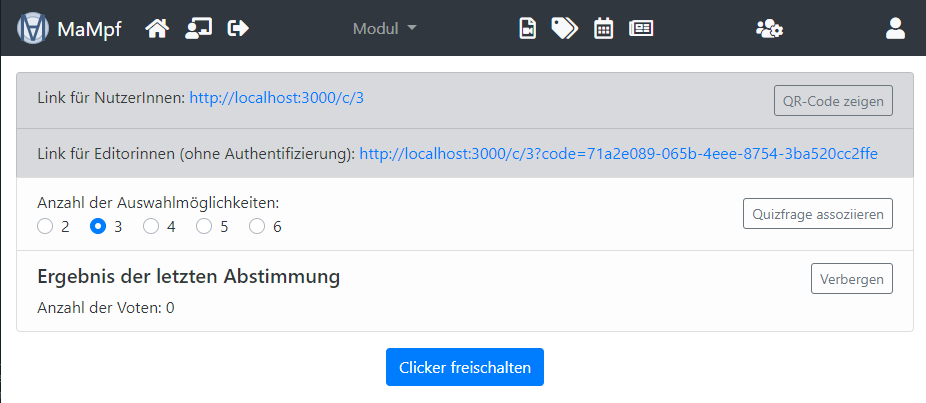Open the news icon
Viewport: 926px width, 403px height.
641,29
